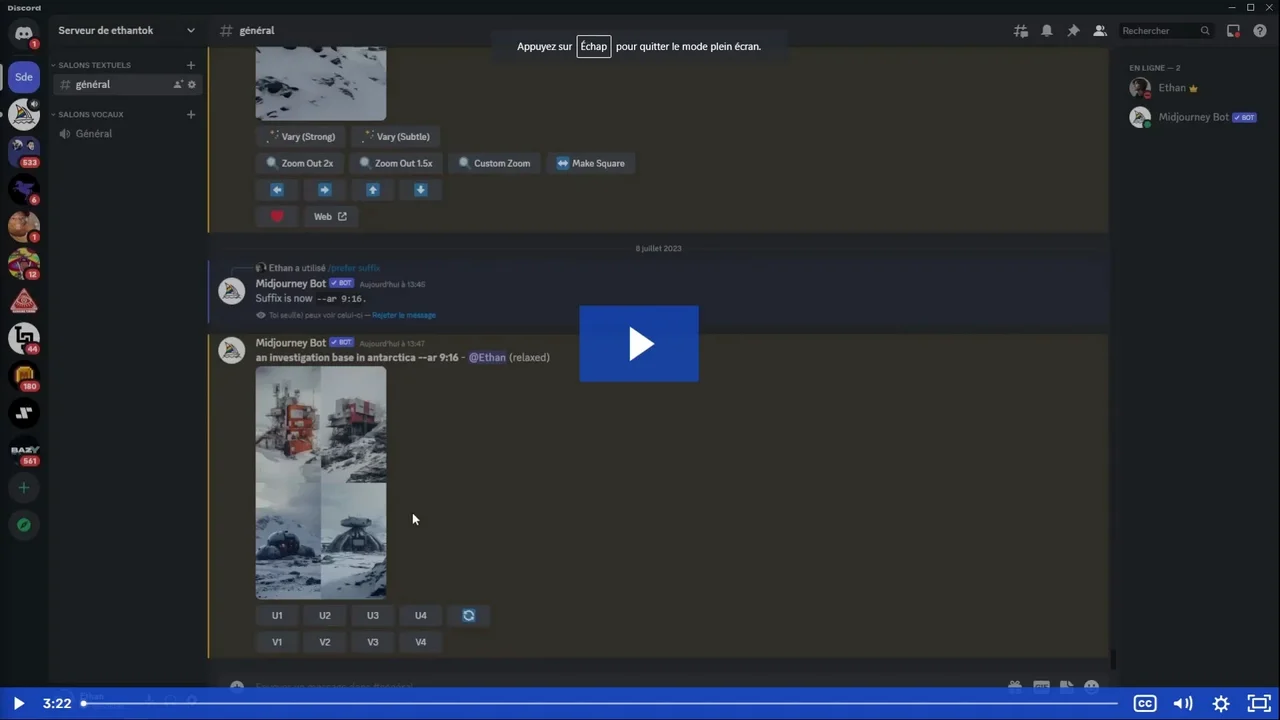
Task: Click the large center play button
Action: [x=639, y=344]
